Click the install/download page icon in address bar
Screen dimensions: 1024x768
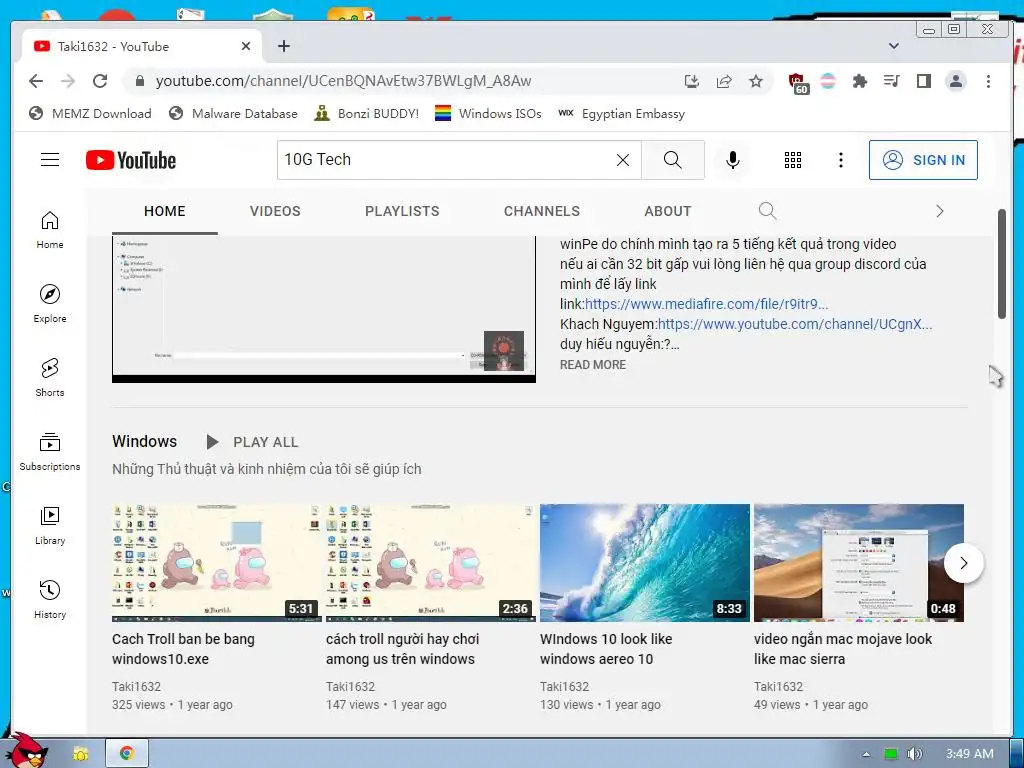point(692,81)
